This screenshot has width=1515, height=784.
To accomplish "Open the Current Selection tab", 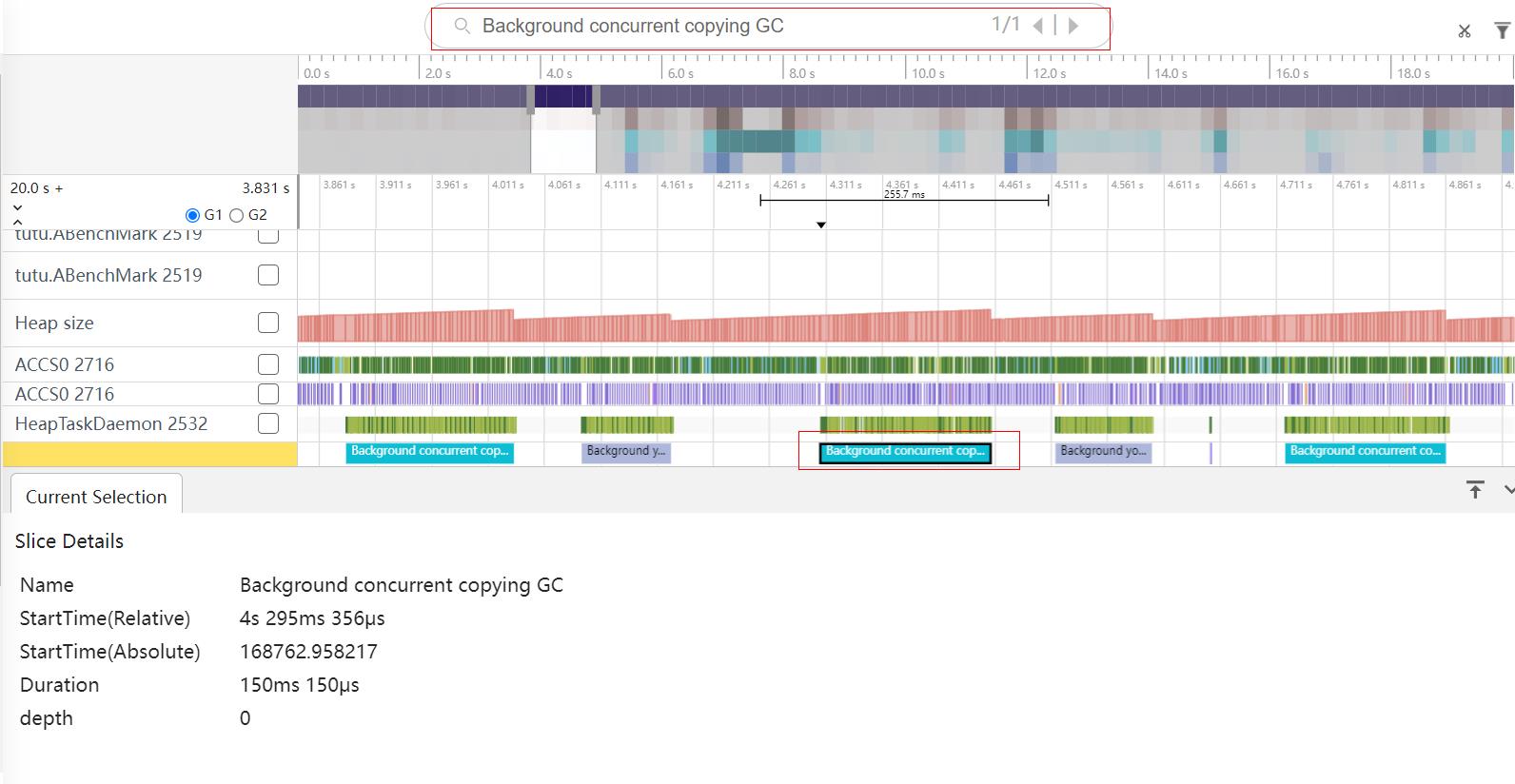I will [x=96, y=497].
